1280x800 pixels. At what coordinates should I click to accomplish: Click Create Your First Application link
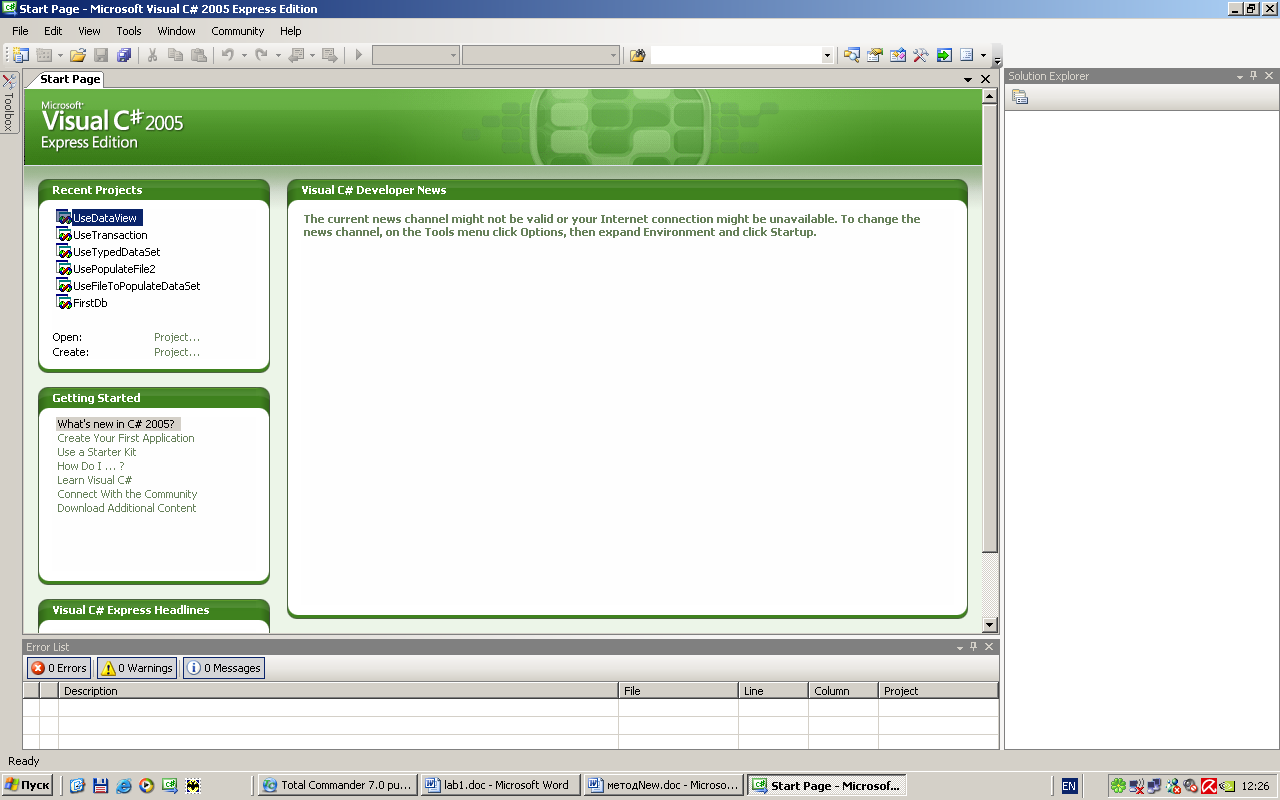[126, 438]
